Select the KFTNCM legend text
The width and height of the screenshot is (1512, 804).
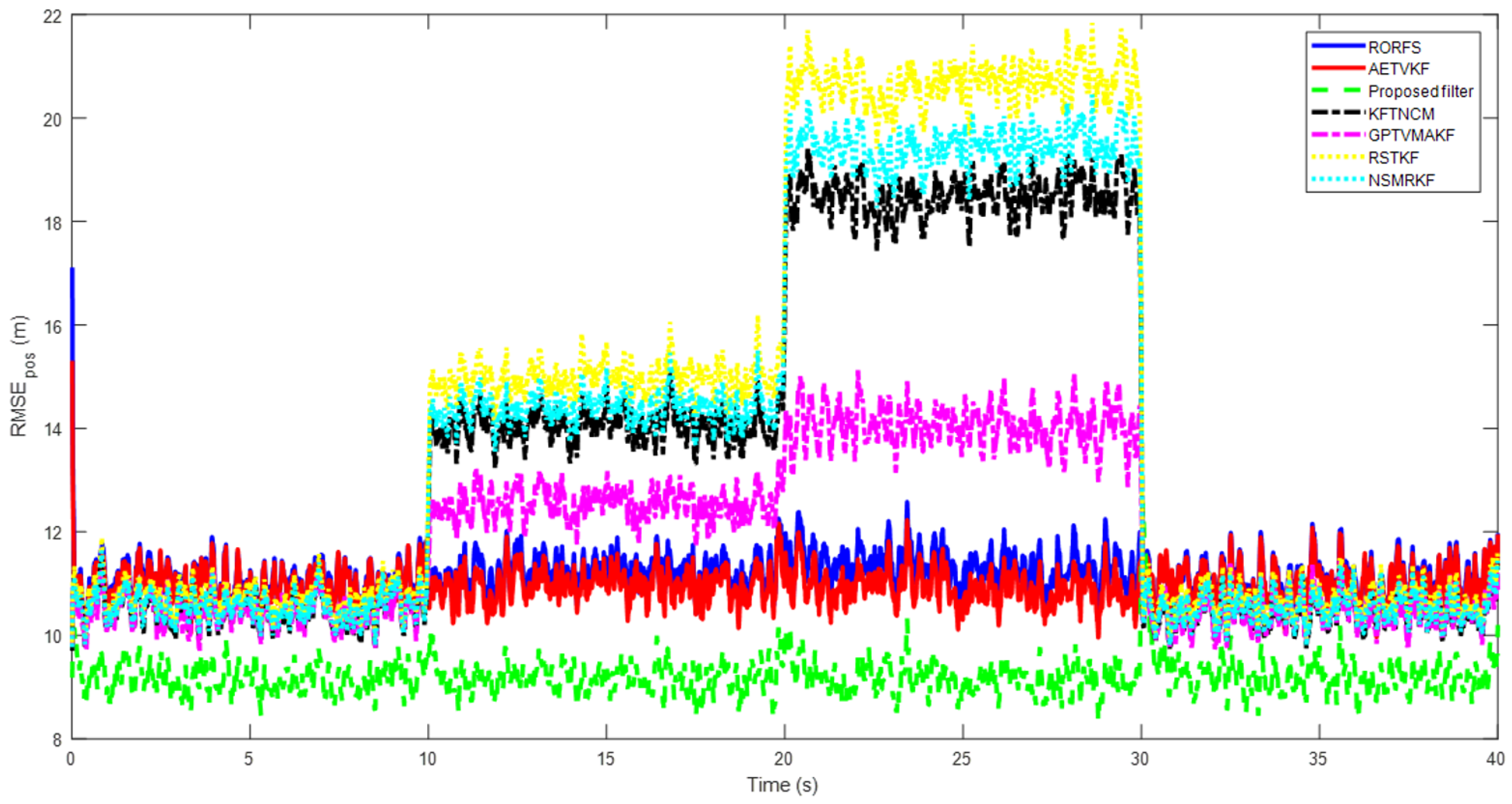(1401, 114)
